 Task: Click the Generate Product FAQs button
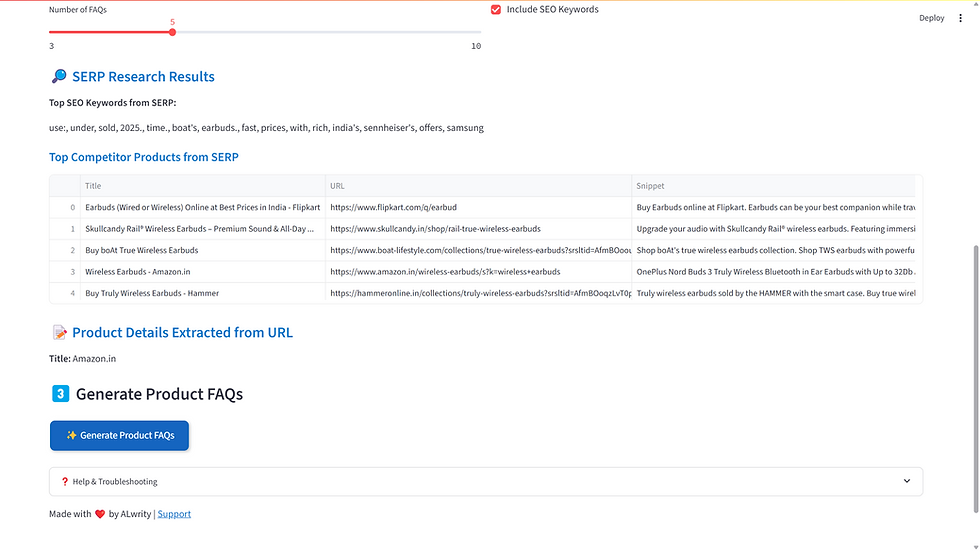tap(119, 435)
